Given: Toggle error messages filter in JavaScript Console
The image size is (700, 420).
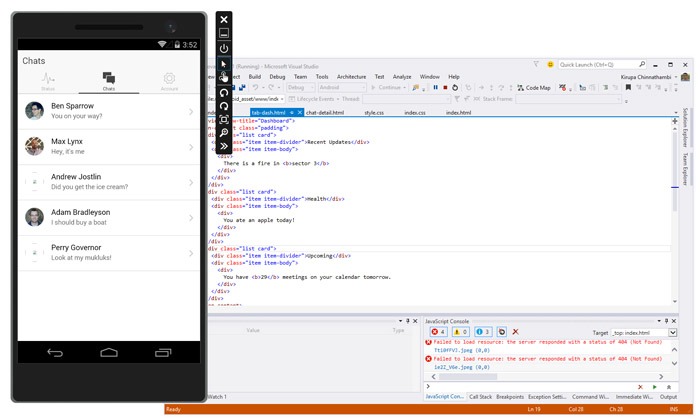Looking at the screenshot, I should click(x=437, y=331).
